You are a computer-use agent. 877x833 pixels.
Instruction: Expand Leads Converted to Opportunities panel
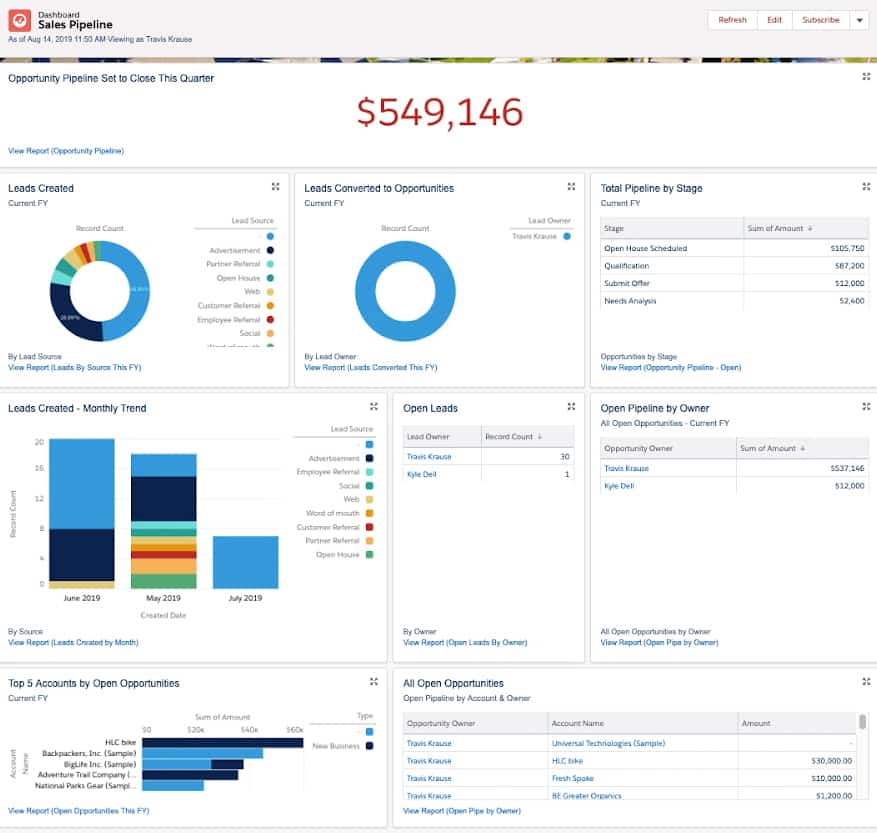pyautogui.click(x=571, y=186)
